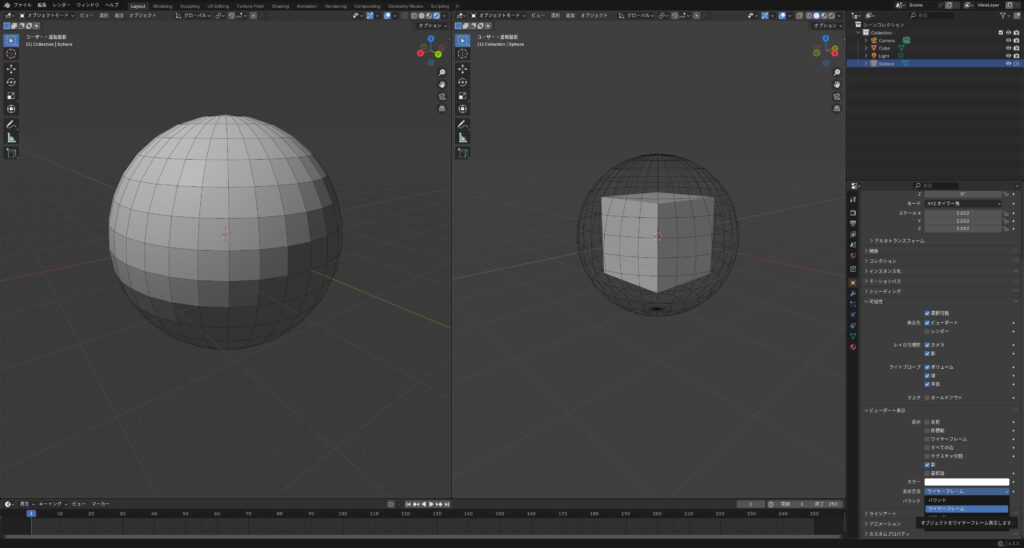1024x548 pixels.
Task: Toggle the ボリューム light probe checkbox
Action: tap(927, 367)
